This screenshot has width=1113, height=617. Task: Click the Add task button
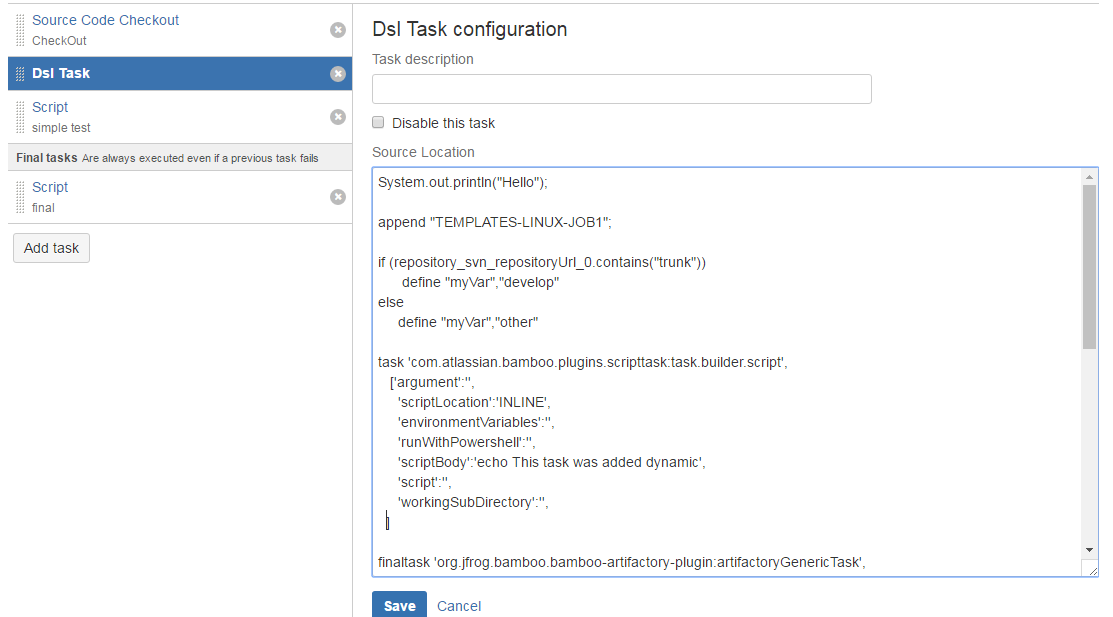coord(51,247)
